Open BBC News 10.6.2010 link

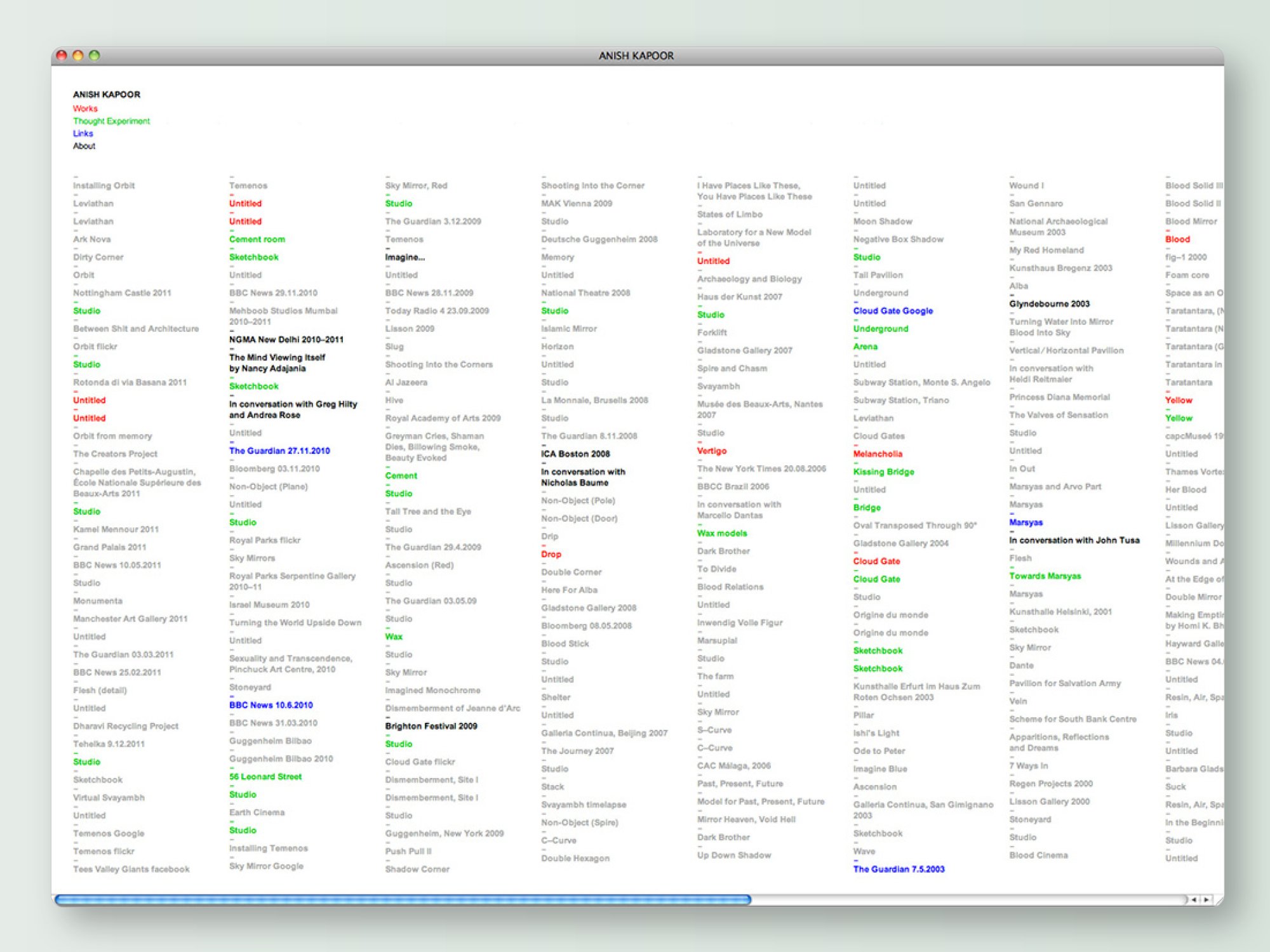pos(271,705)
